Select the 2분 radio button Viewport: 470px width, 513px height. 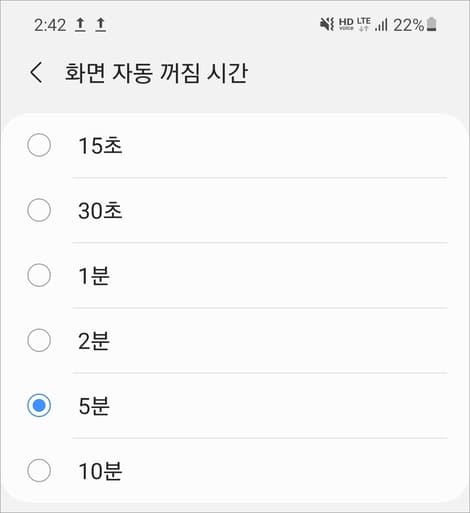click(39, 340)
